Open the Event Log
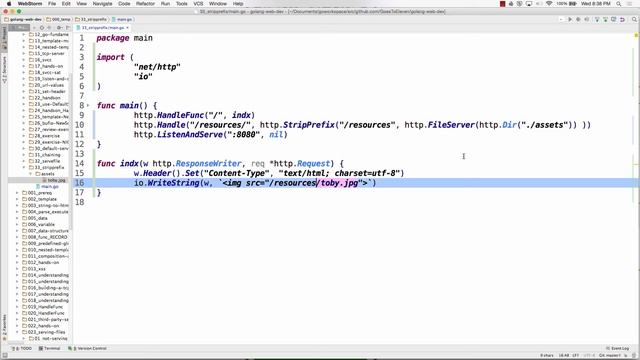 pyautogui.click(x=618, y=349)
